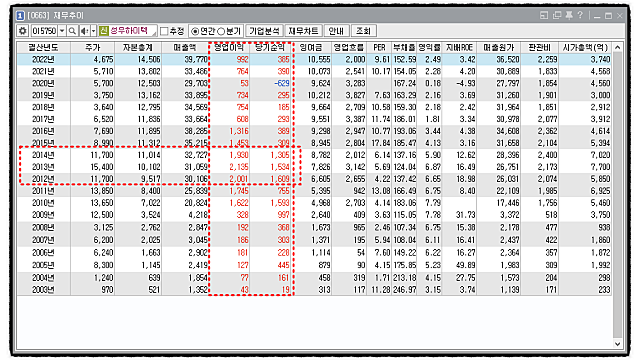
Task: Click the 주가 column header
Action: (93, 47)
